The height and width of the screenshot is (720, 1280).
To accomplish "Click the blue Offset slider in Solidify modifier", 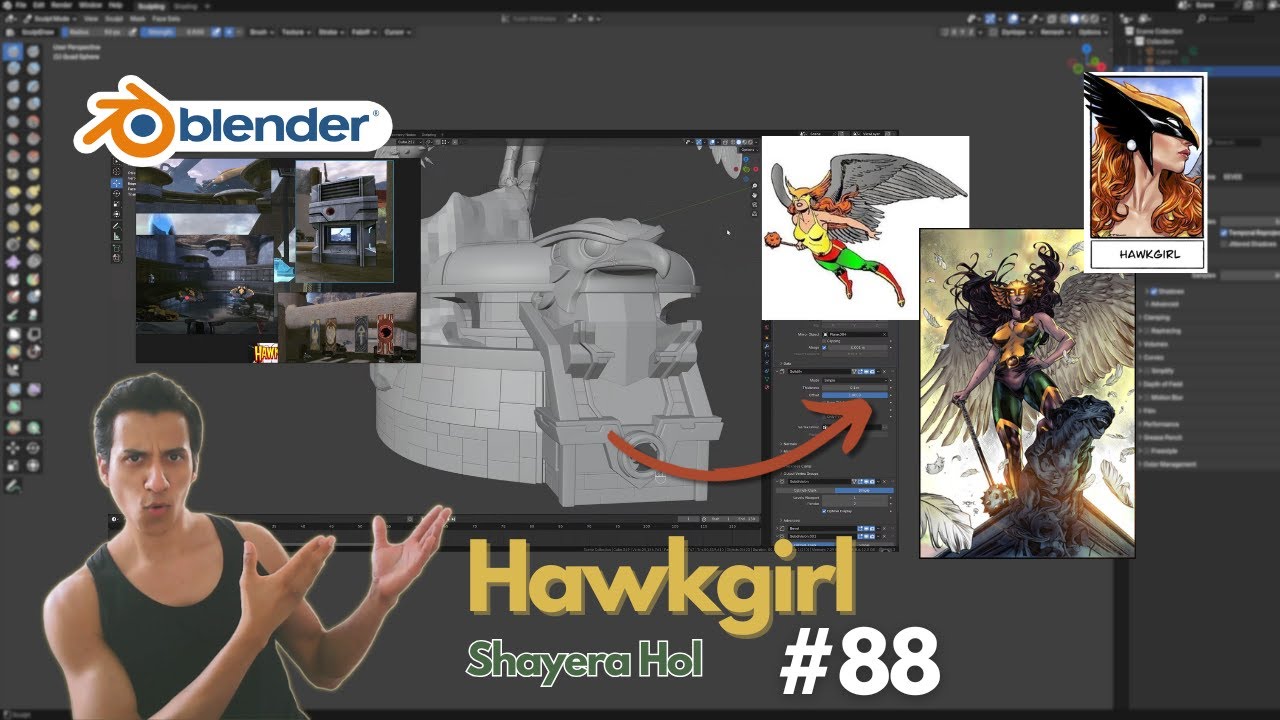I will coord(855,395).
